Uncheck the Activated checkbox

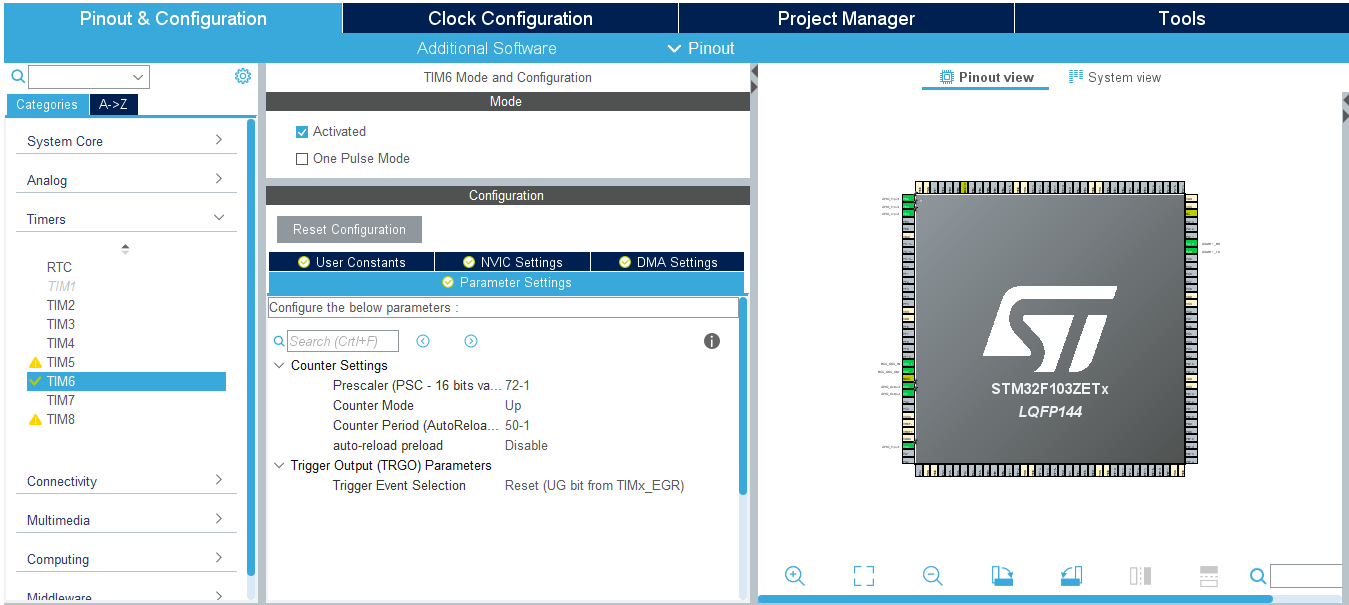[302, 132]
